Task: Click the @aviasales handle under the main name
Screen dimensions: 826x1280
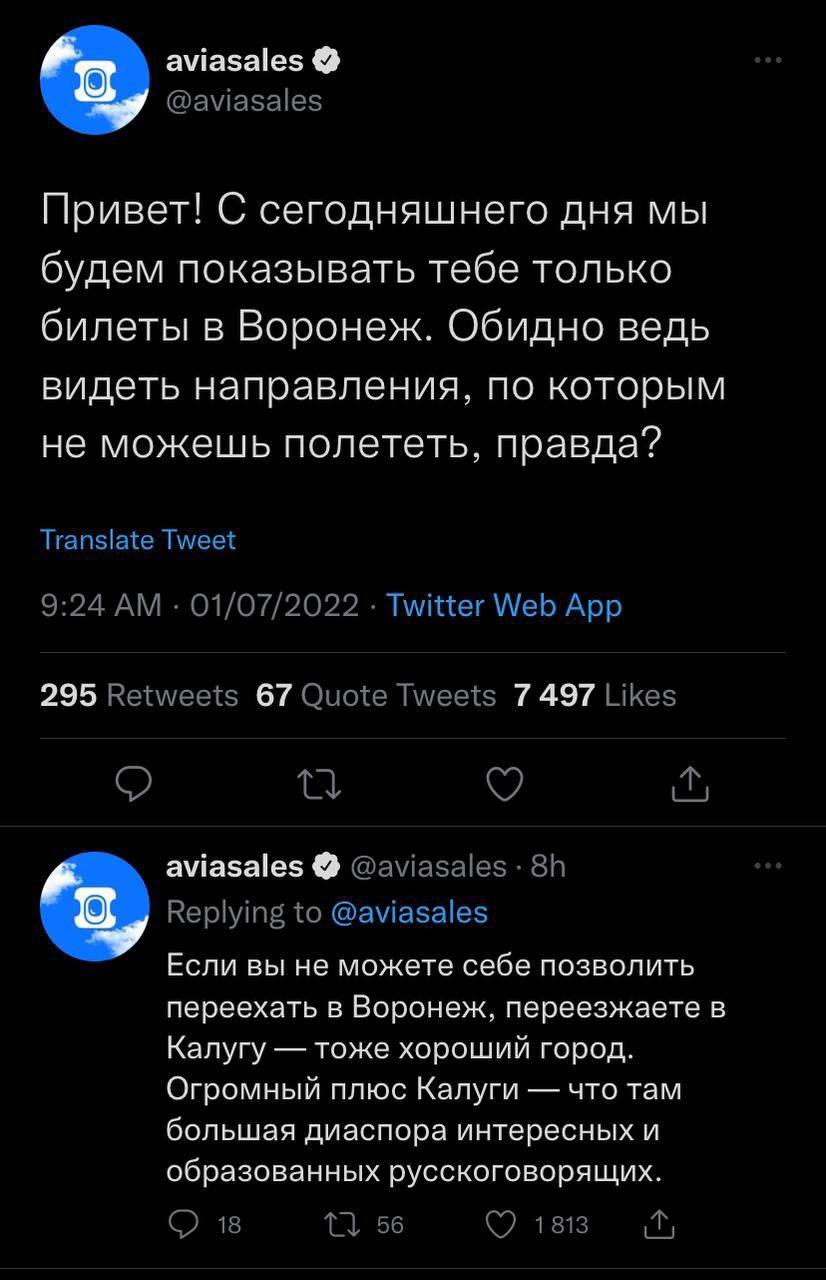Action: coord(243,100)
